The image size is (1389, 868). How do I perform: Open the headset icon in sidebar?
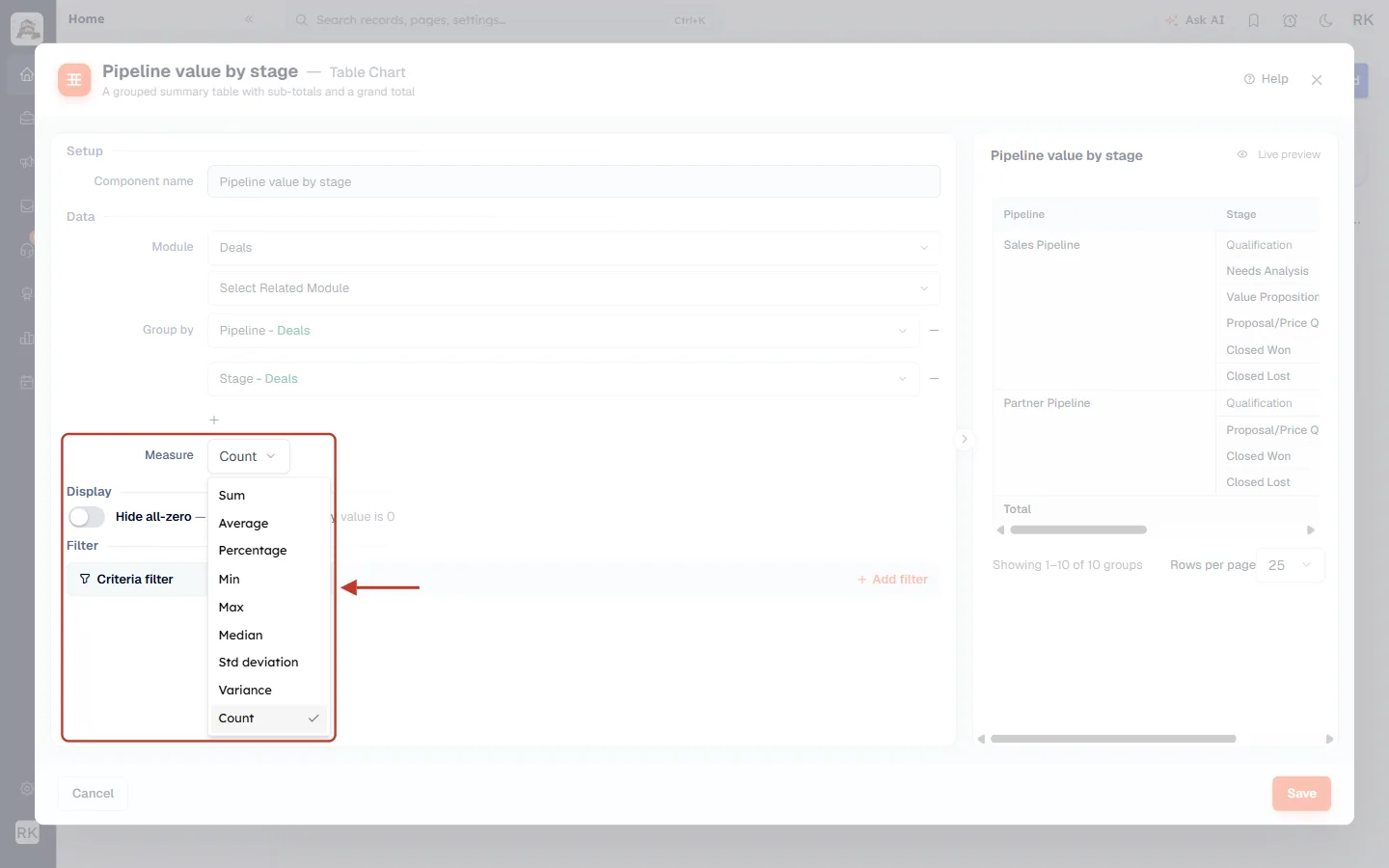coord(27,250)
